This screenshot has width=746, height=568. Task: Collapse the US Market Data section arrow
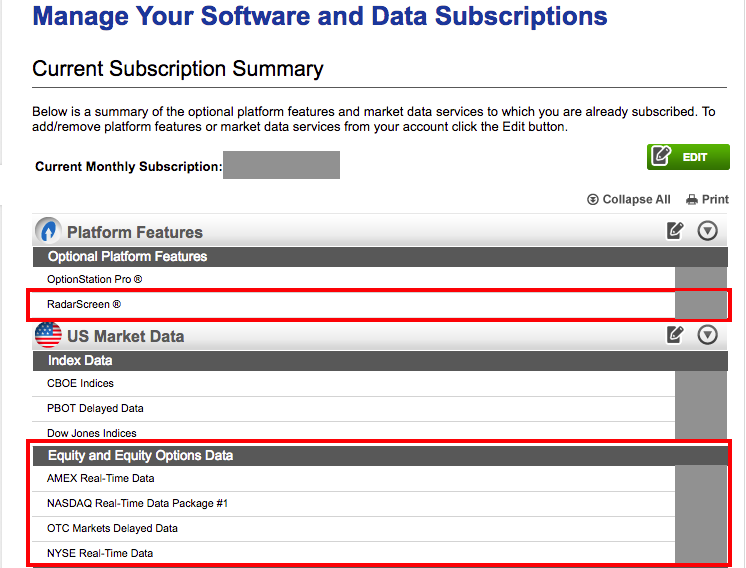click(x=707, y=335)
